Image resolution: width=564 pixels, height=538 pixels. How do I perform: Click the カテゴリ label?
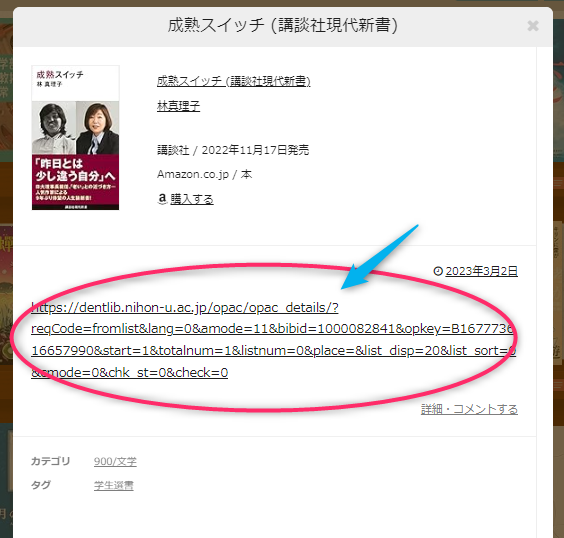tap(50, 461)
